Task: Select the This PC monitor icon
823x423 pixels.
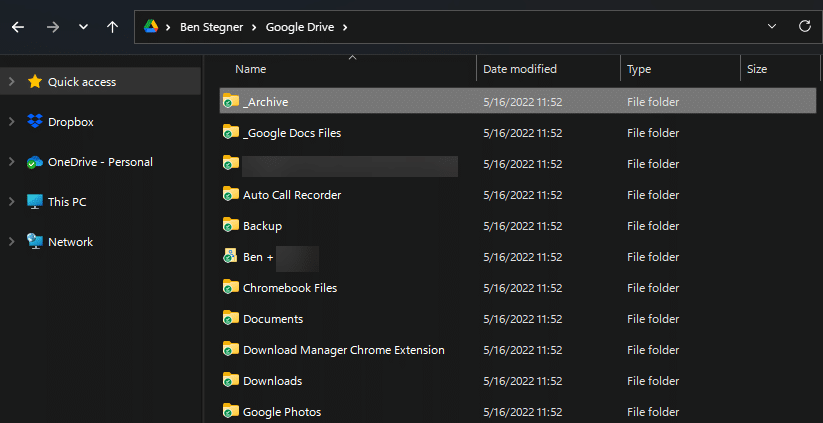Action: 35,202
